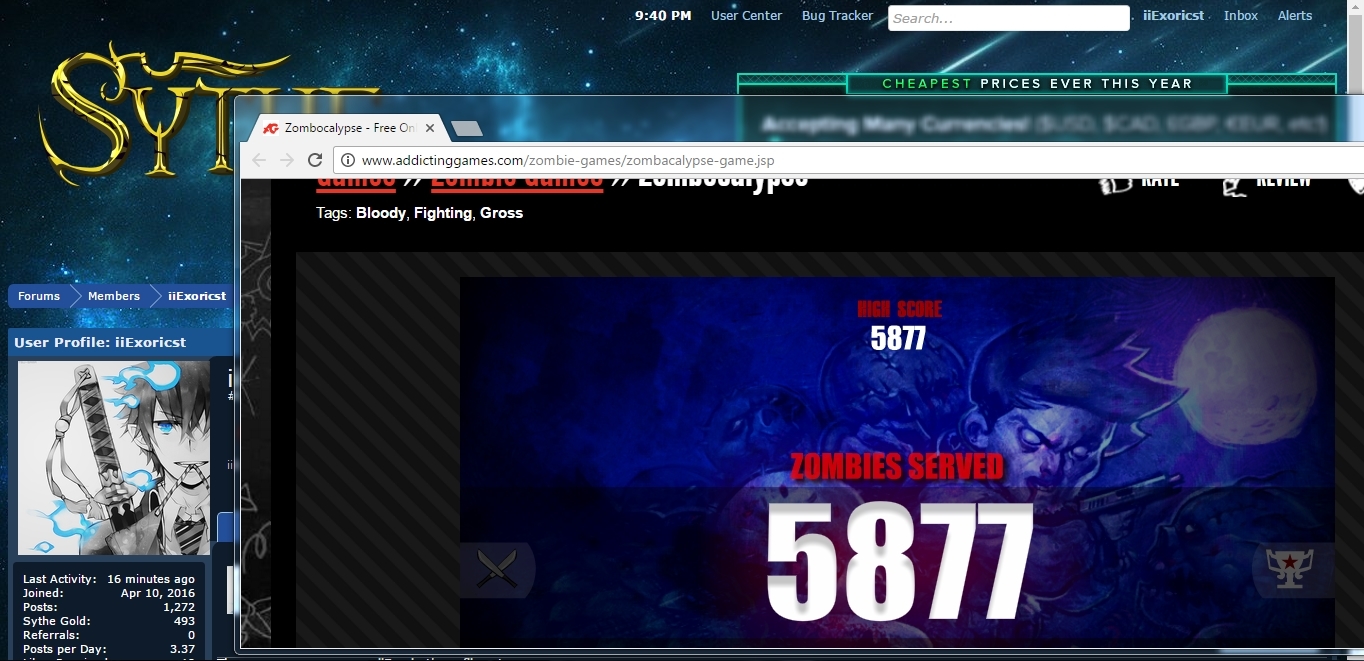Reload the Zombocalypse page
The height and width of the screenshot is (661, 1364).
pos(315,160)
